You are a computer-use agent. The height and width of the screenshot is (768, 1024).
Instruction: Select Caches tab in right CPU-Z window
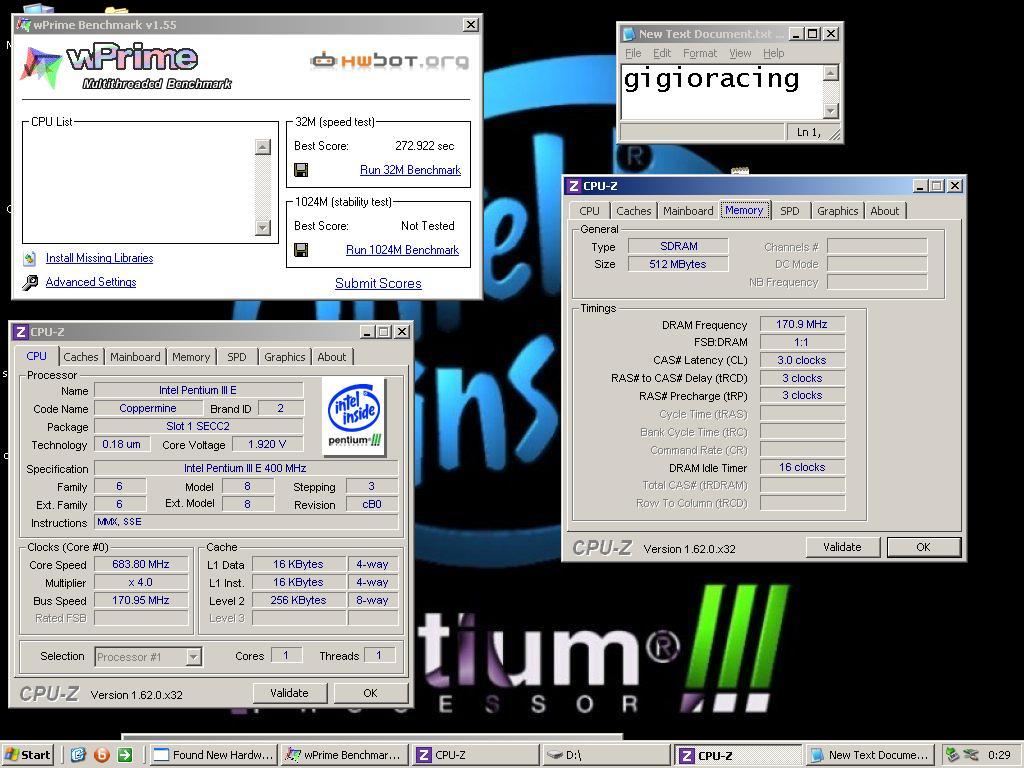click(633, 211)
